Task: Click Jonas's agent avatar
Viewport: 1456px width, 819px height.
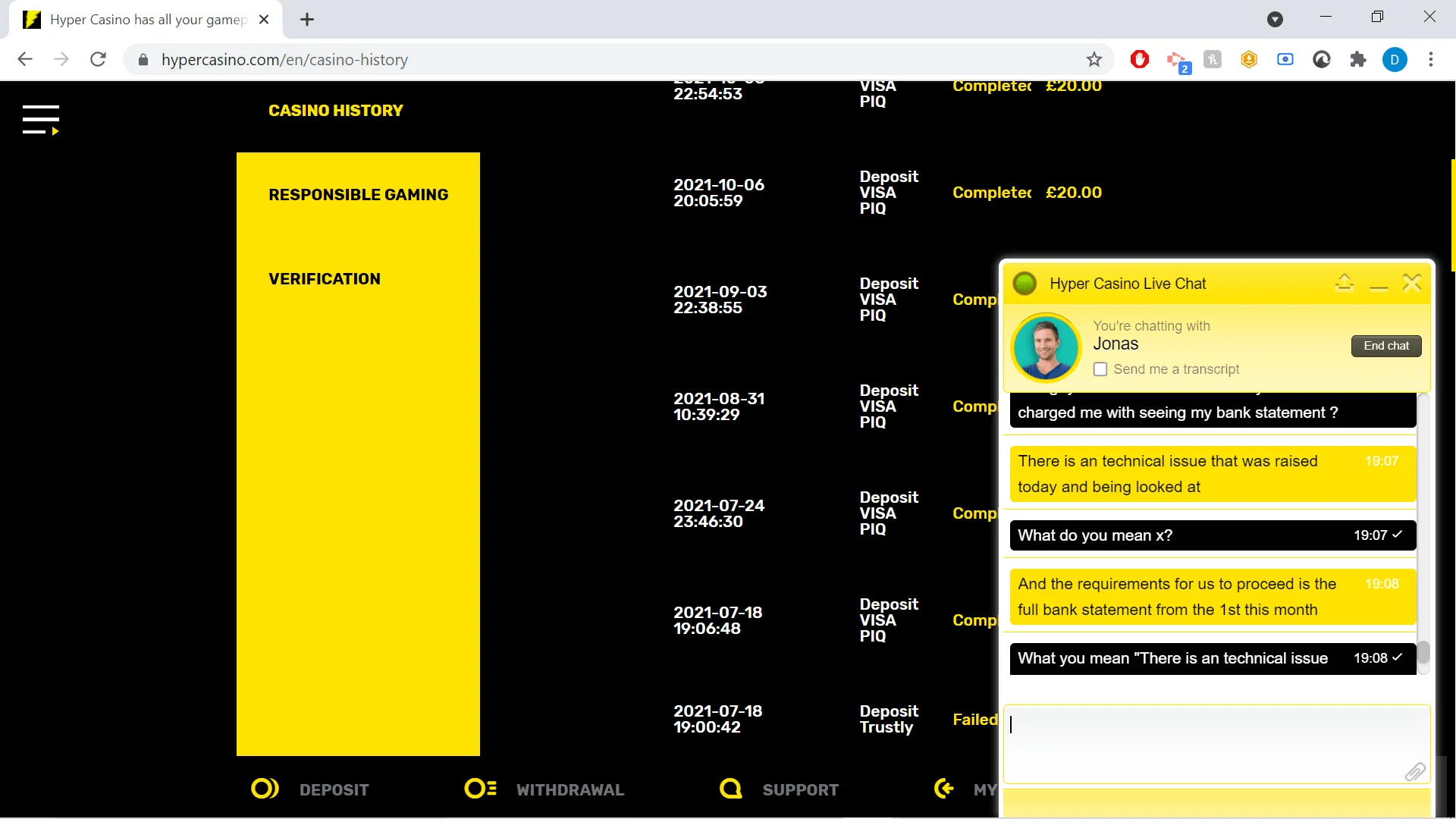Action: (x=1046, y=348)
